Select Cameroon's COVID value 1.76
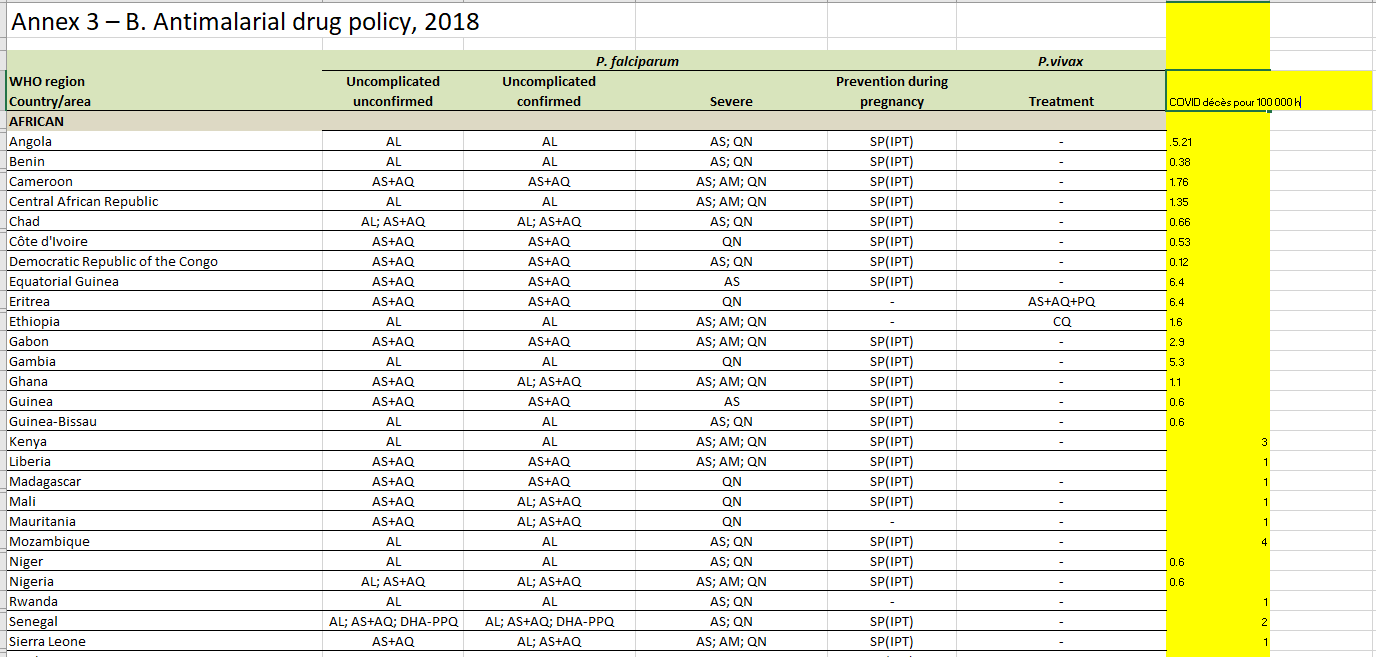Image resolution: width=1376 pixels, height=657 pixels. coord(1179,182)
